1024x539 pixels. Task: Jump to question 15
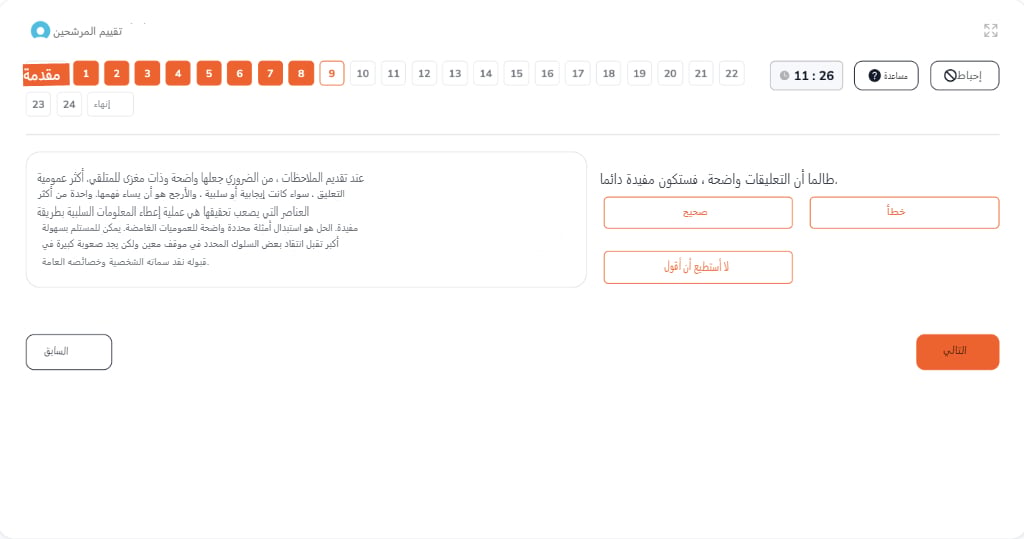[517, 73]
